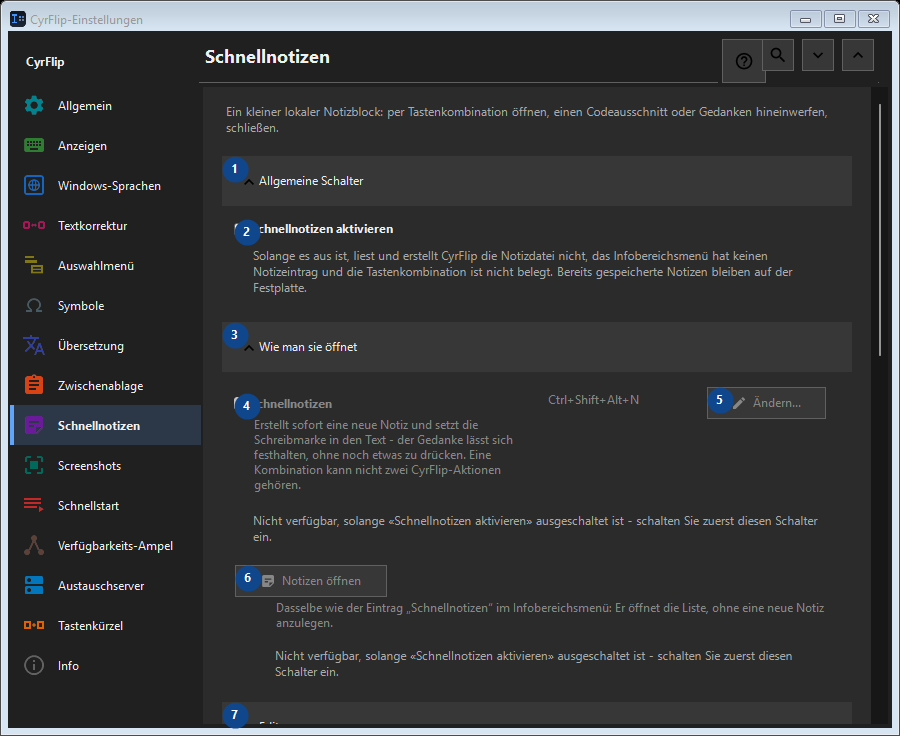Open the Austauschserver server icon
The height and width of the screenshot is (736, 900).
[34, 585]
